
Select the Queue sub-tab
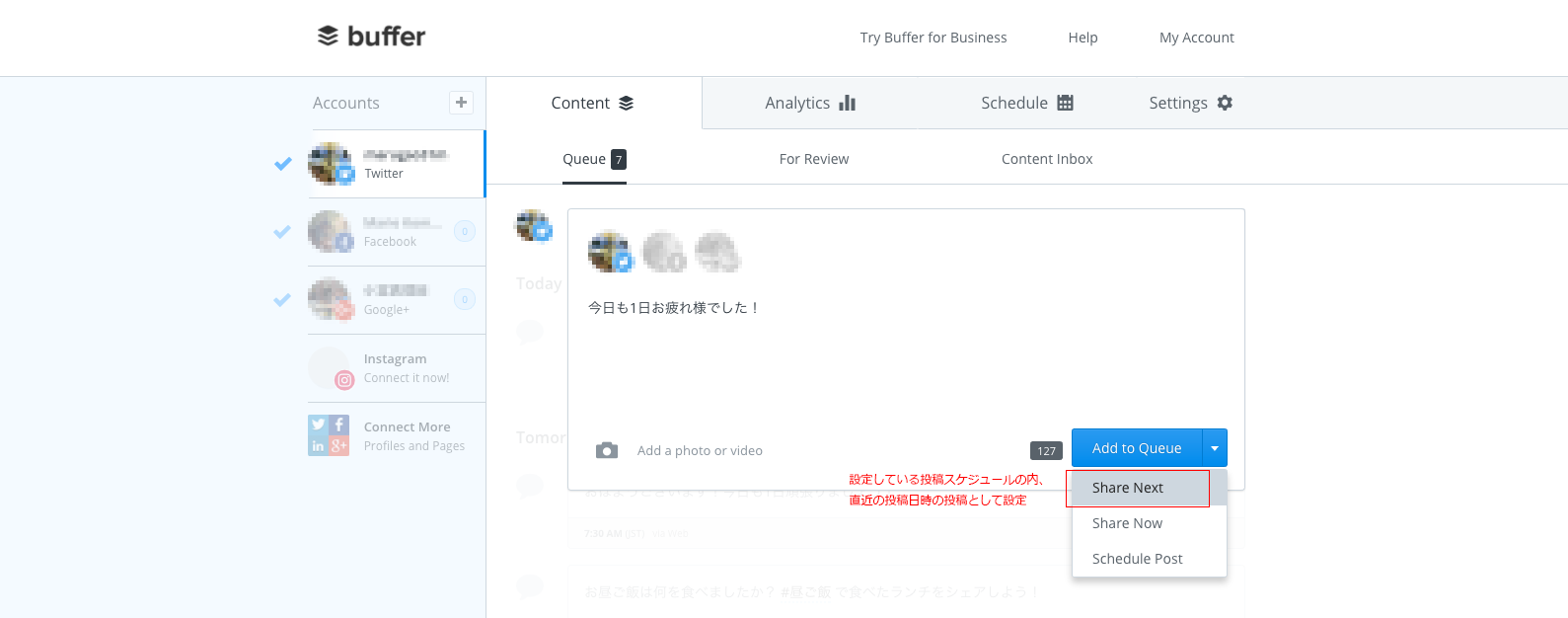[594, 159]
